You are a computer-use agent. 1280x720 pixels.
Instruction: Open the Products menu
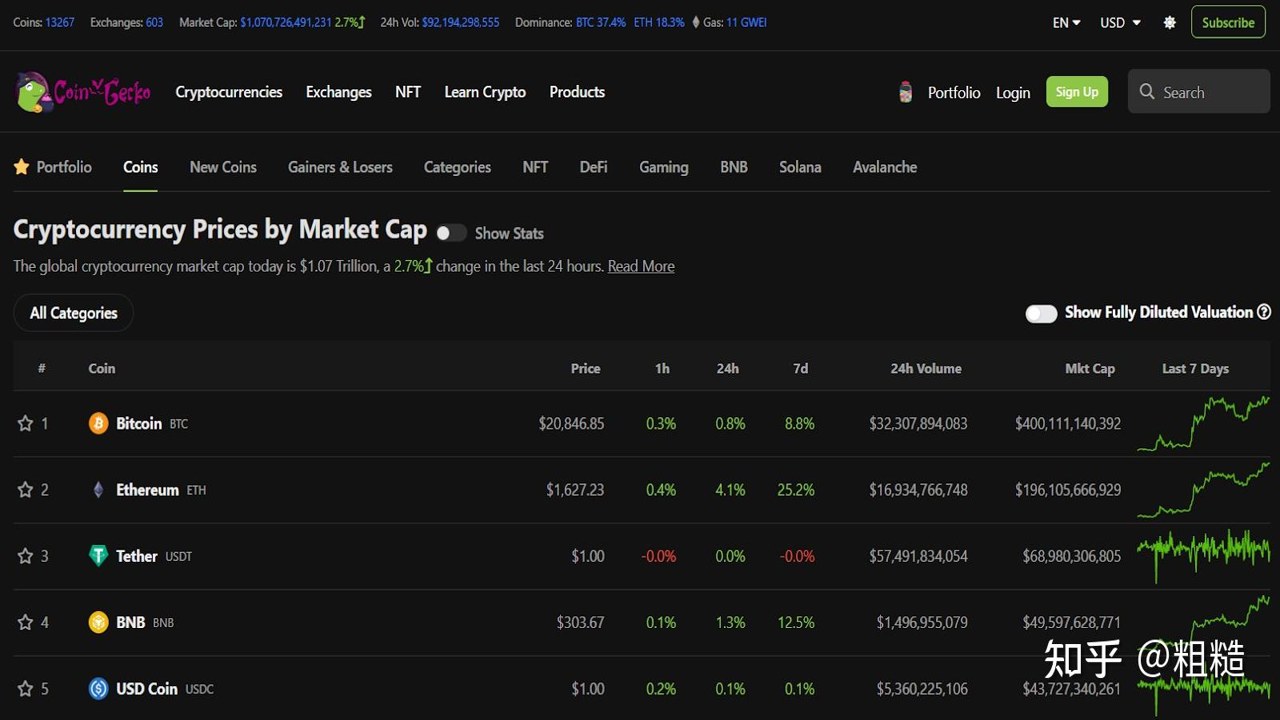tap(577, 92)
